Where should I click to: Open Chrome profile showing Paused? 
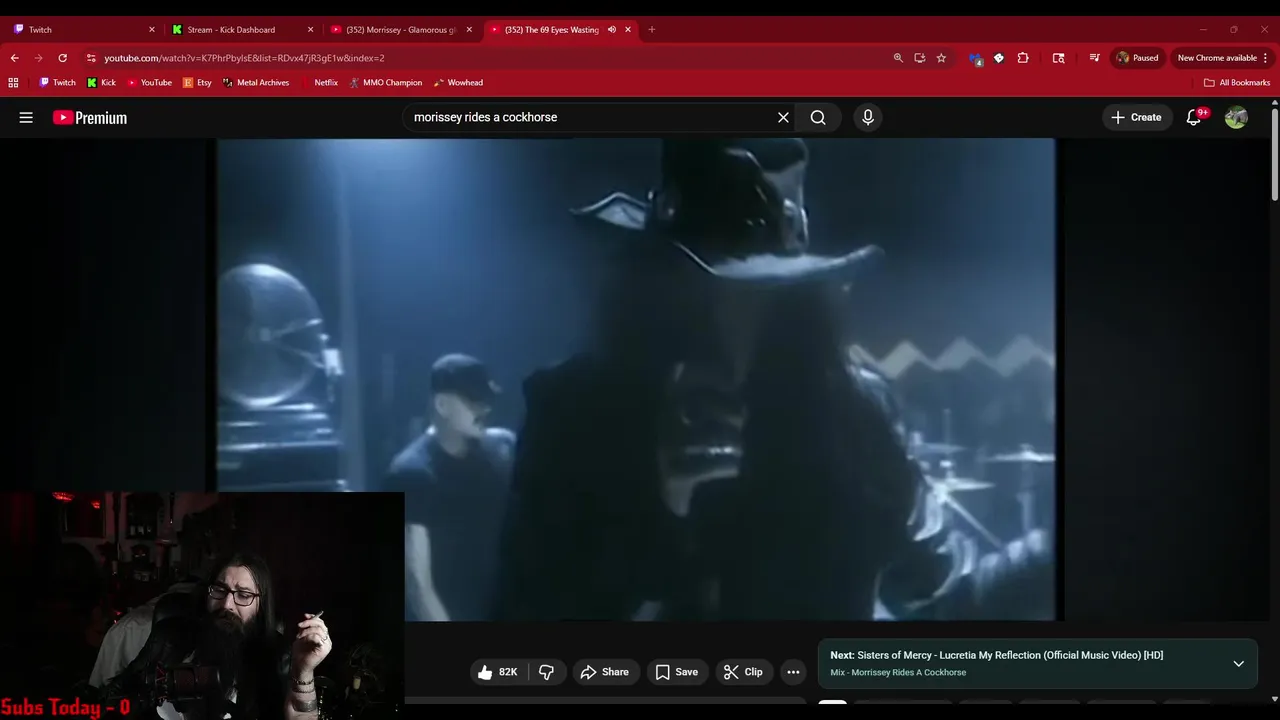pyautogui.click(x=1137, y=58)
